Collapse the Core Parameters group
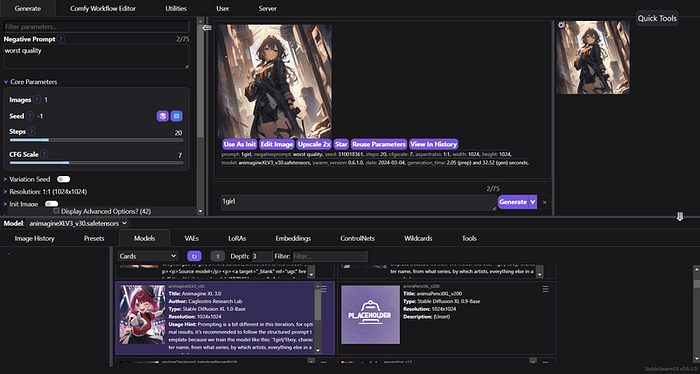 coord(6,82)
